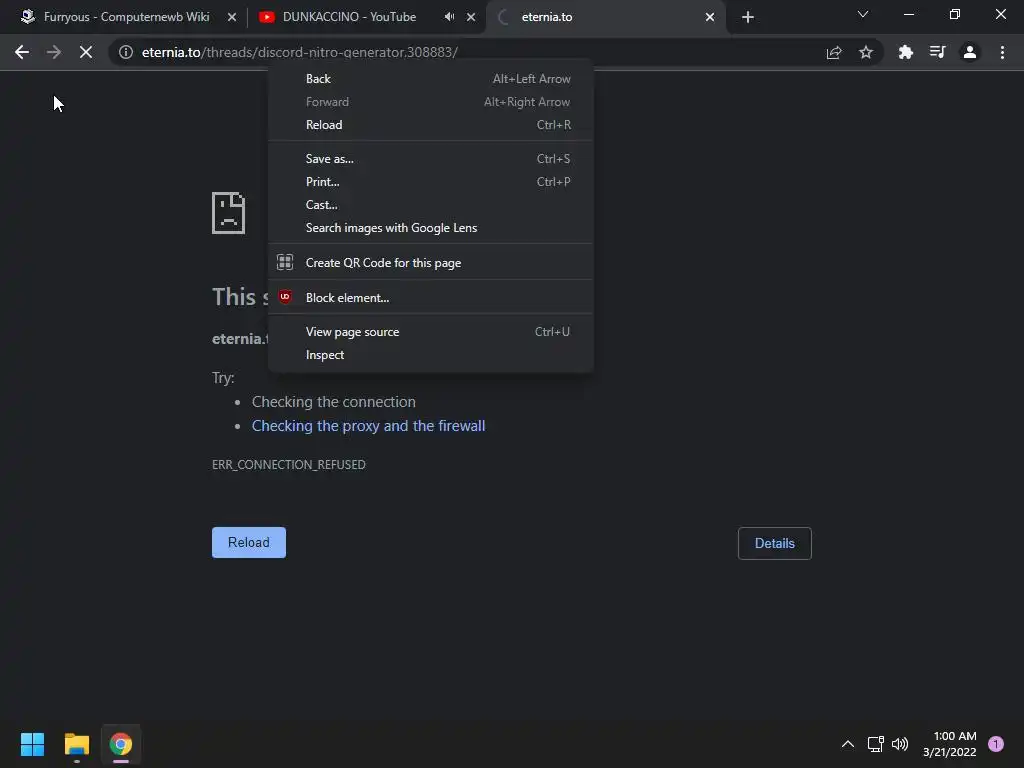The image size is (1024, 768).
Task: Open the tab search chevron
Action: click(x=863, y=14)
